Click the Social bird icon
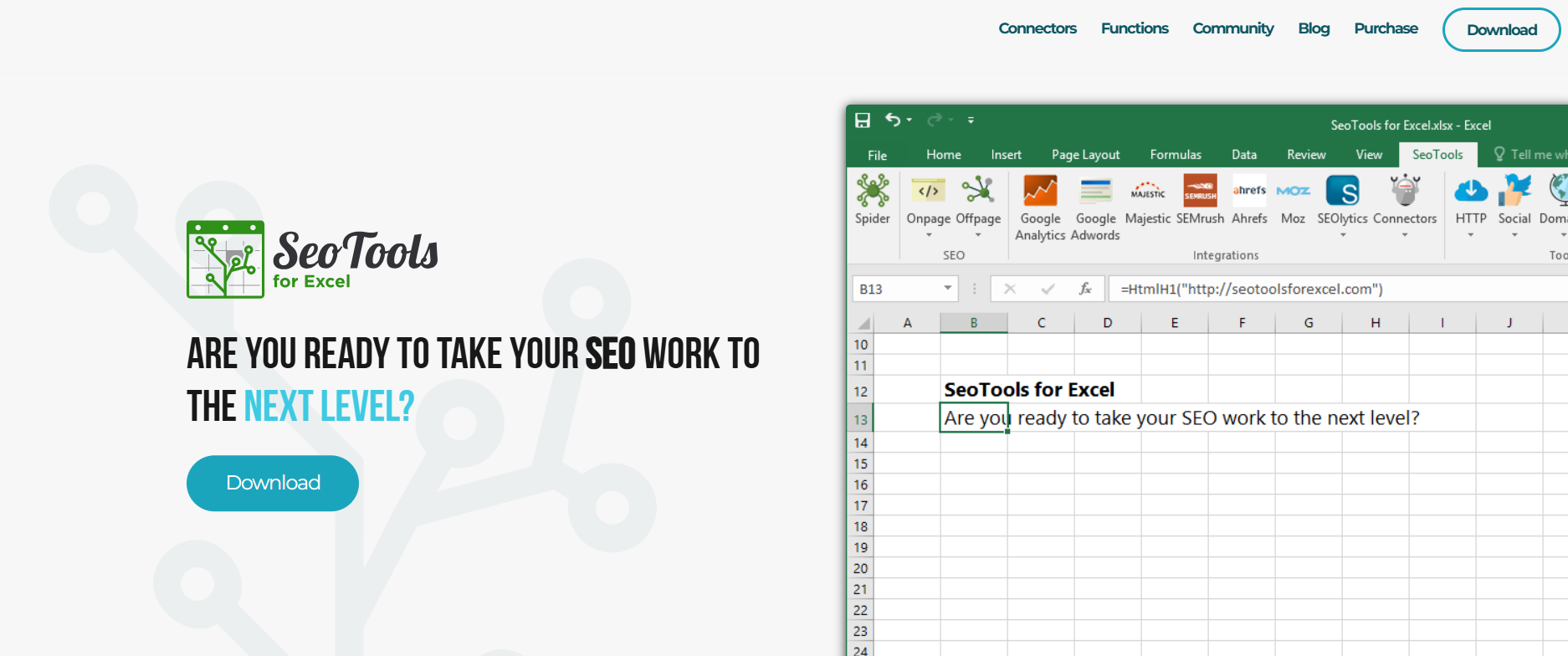Image resolution: width=1568 pixels, height=656 pixels. click(x=1514, y=192)
